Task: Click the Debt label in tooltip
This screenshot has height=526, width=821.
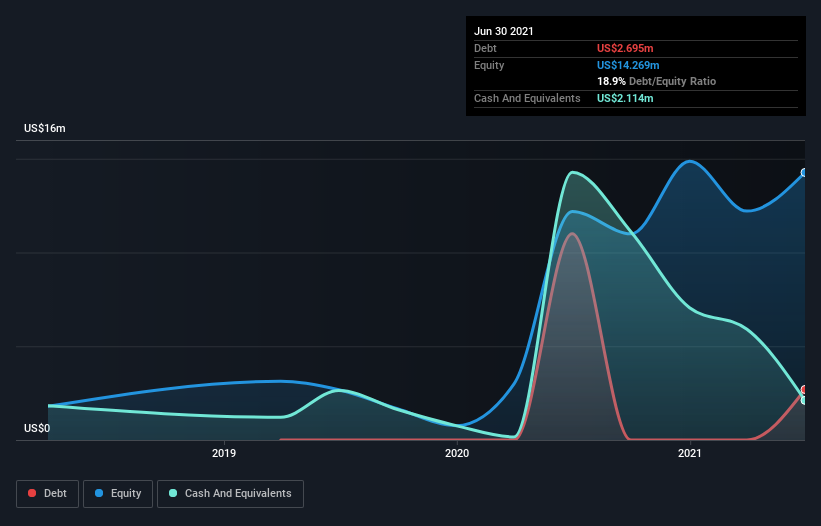Action: pos(485,48)
